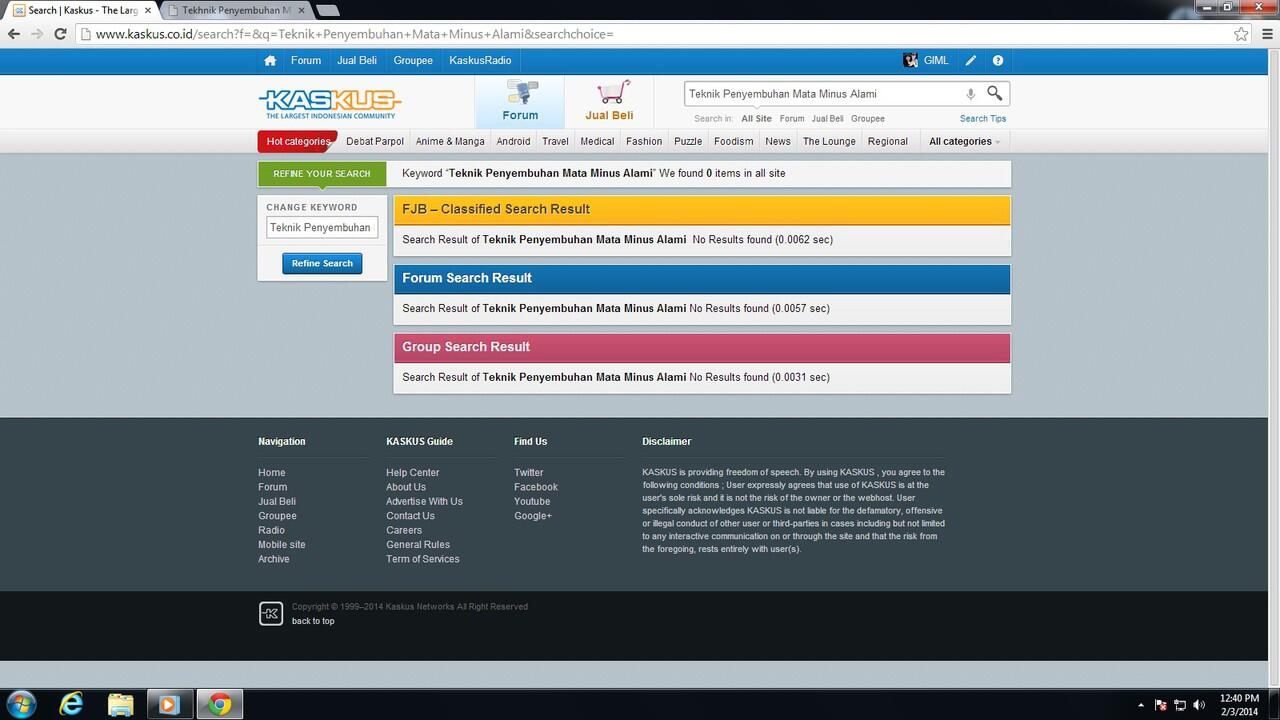This screenshot has width=1280, height=720.
Task: Click the browser forward arrow
Action: pos(37,33)
